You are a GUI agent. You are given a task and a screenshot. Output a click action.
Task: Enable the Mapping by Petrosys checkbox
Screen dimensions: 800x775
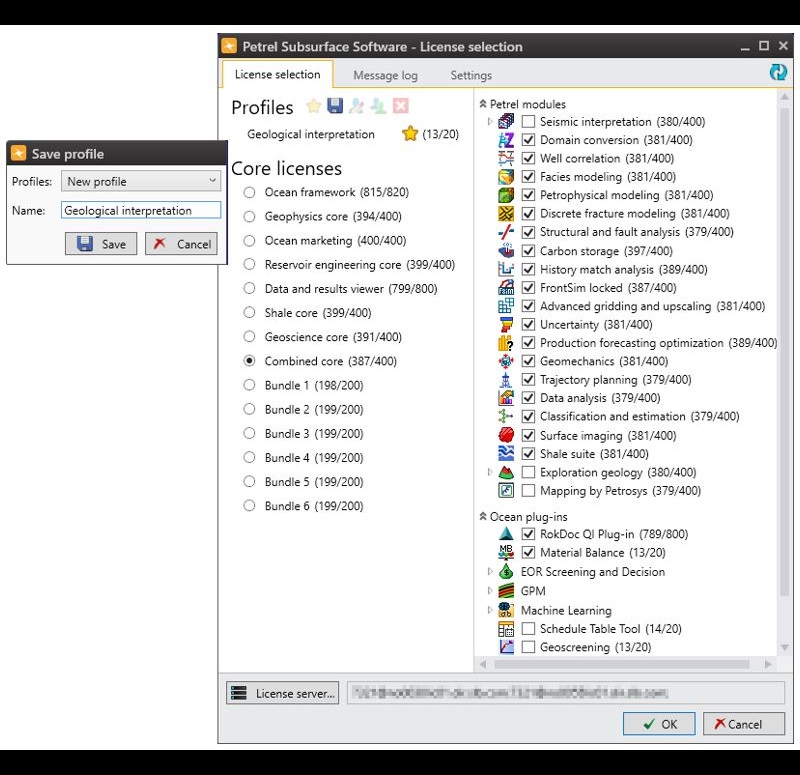529,490
